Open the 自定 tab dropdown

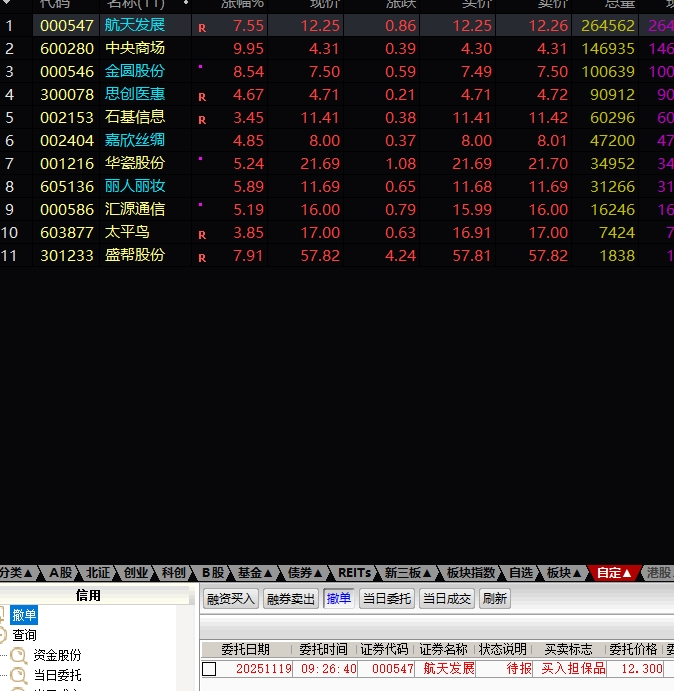coord(614,573)
